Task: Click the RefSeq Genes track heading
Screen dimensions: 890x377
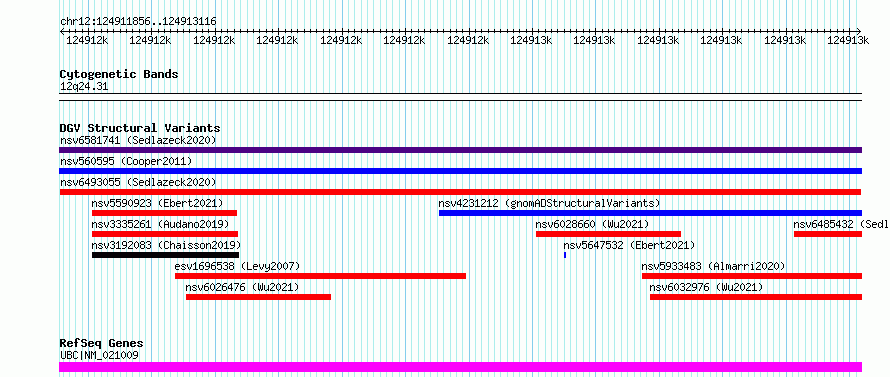Action: 102,344
